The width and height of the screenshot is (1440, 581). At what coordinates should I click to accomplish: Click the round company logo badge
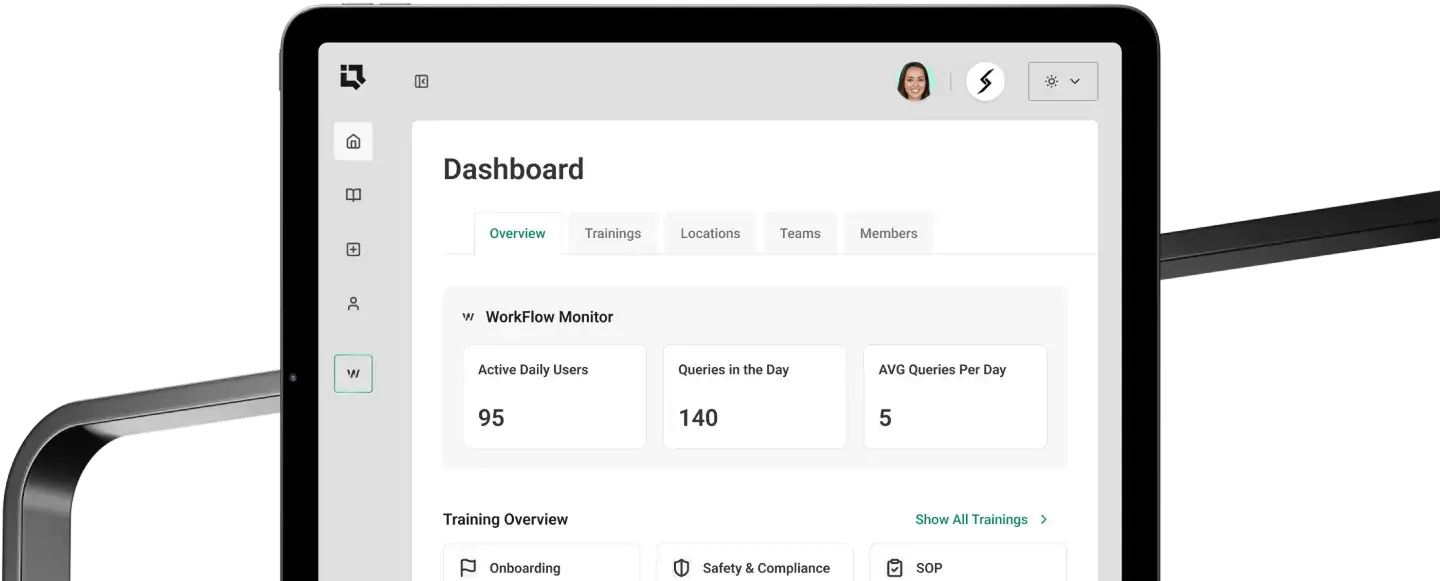pyautogui.click(x=985, y=82)
